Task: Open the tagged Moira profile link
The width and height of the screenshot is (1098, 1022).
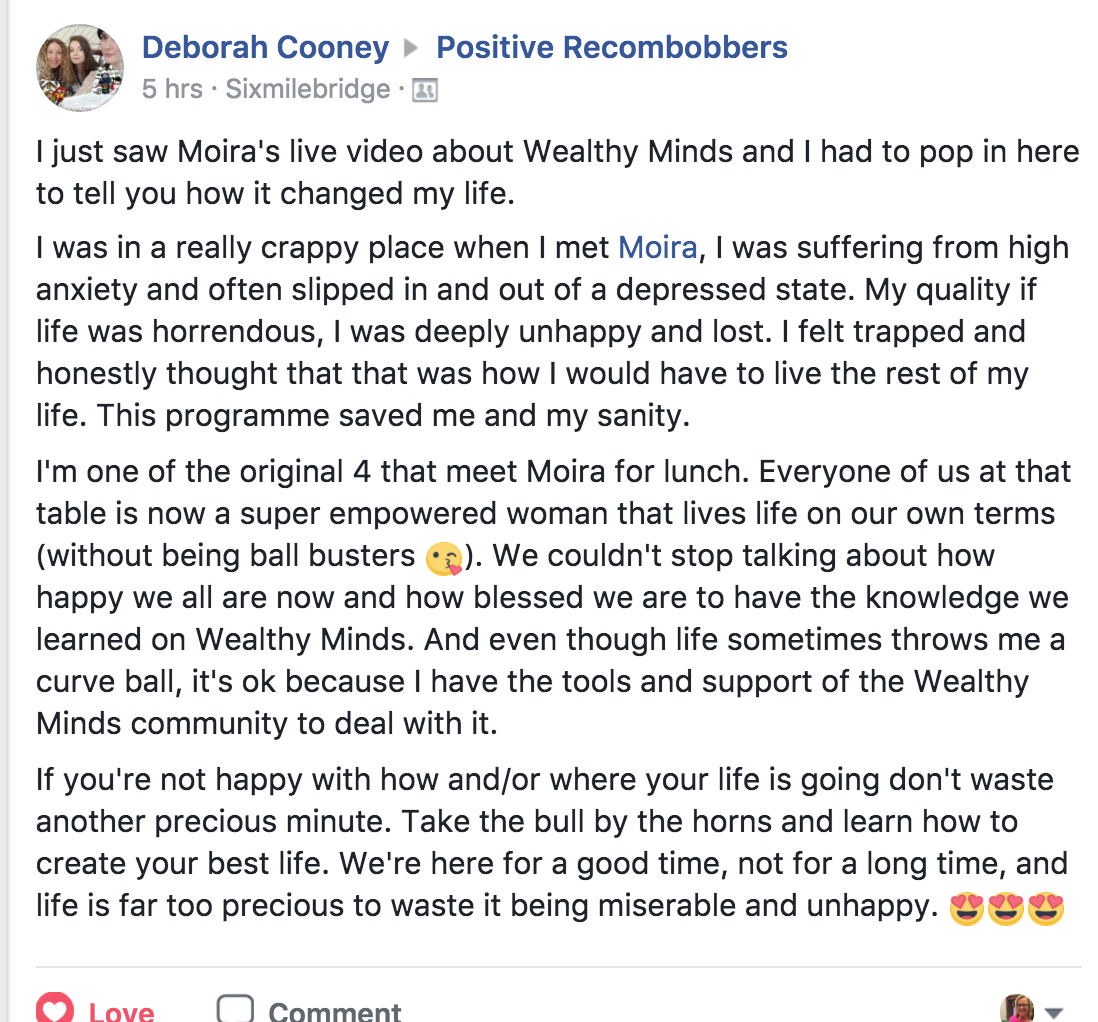Action: coord(657,247)
